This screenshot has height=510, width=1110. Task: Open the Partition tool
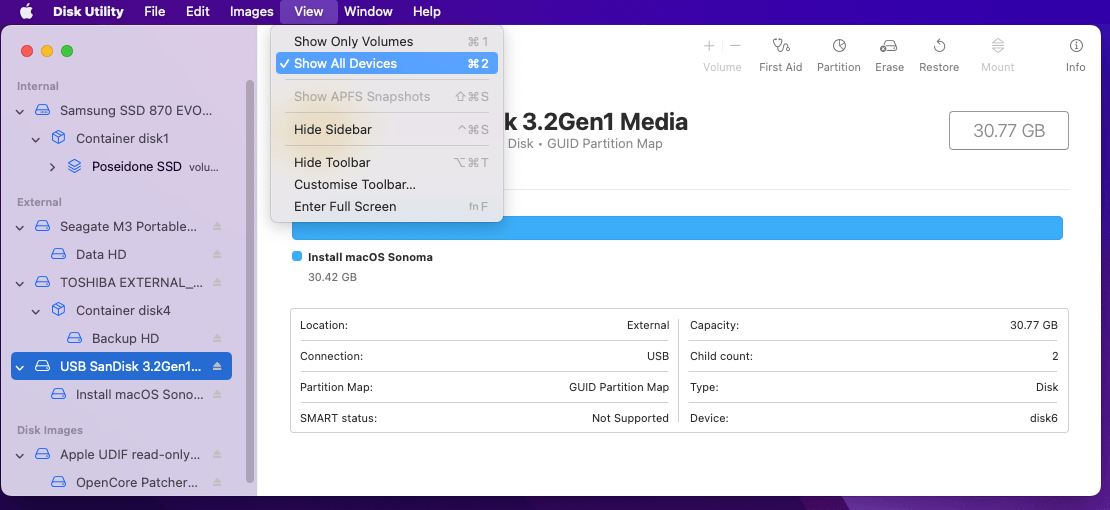(838, 47)
